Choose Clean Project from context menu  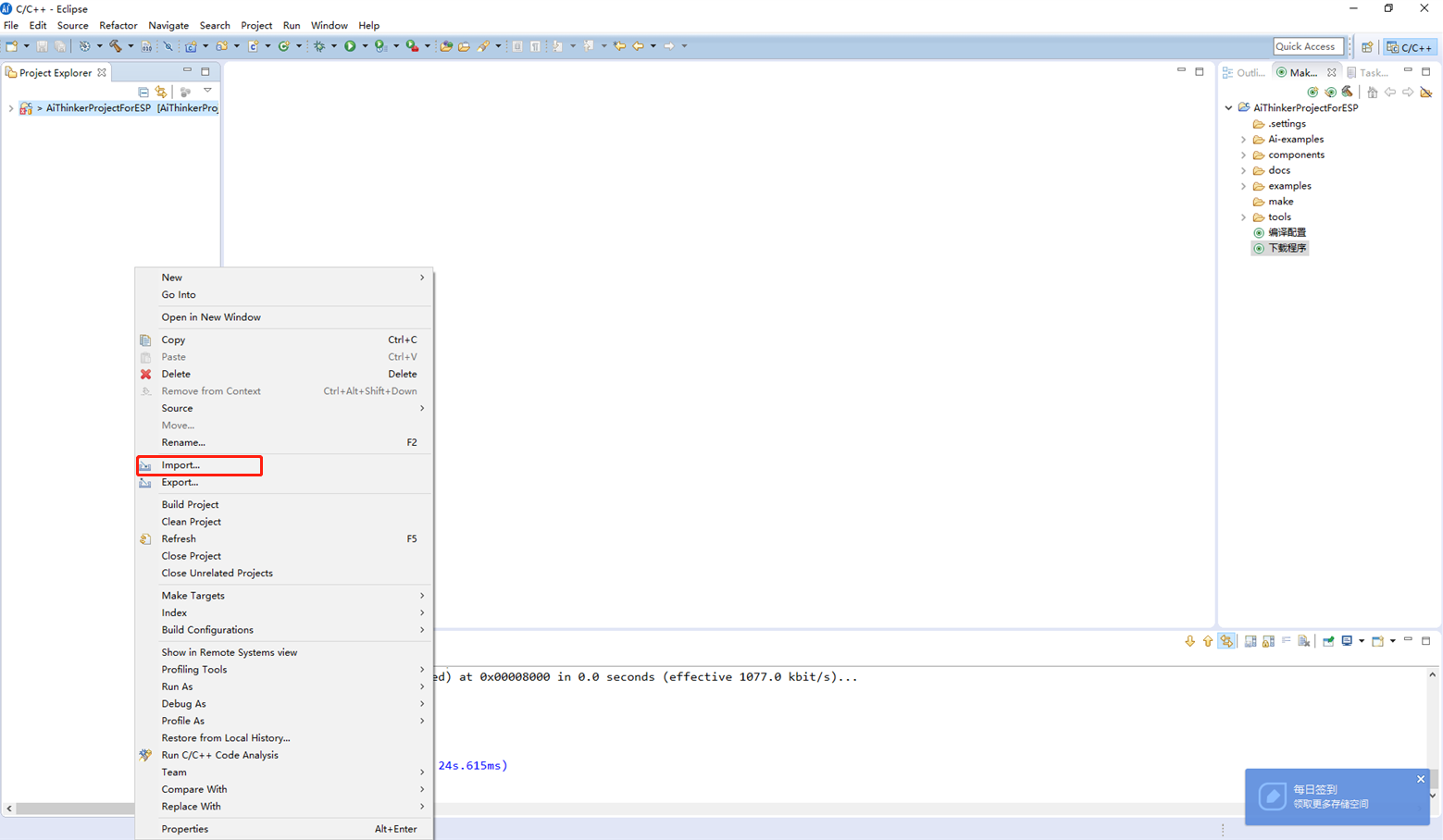[285, 522]
